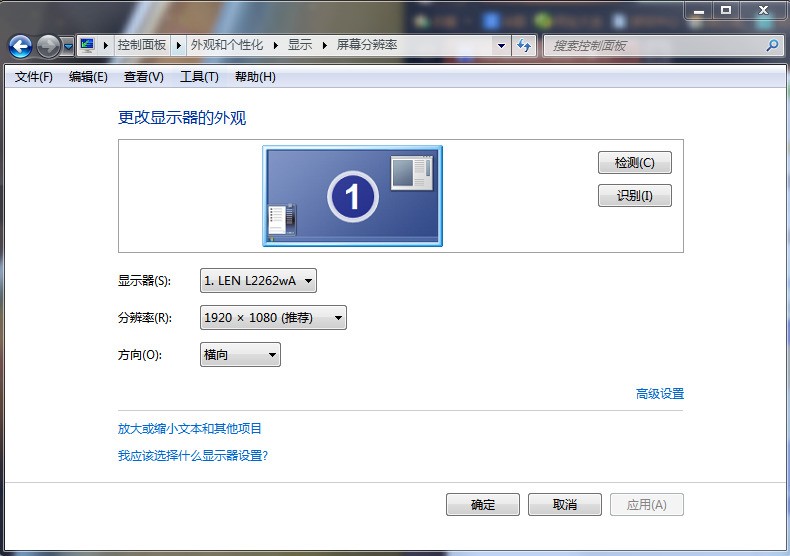
Task: Open the 查看(V) menu
Action: [144, 77]
